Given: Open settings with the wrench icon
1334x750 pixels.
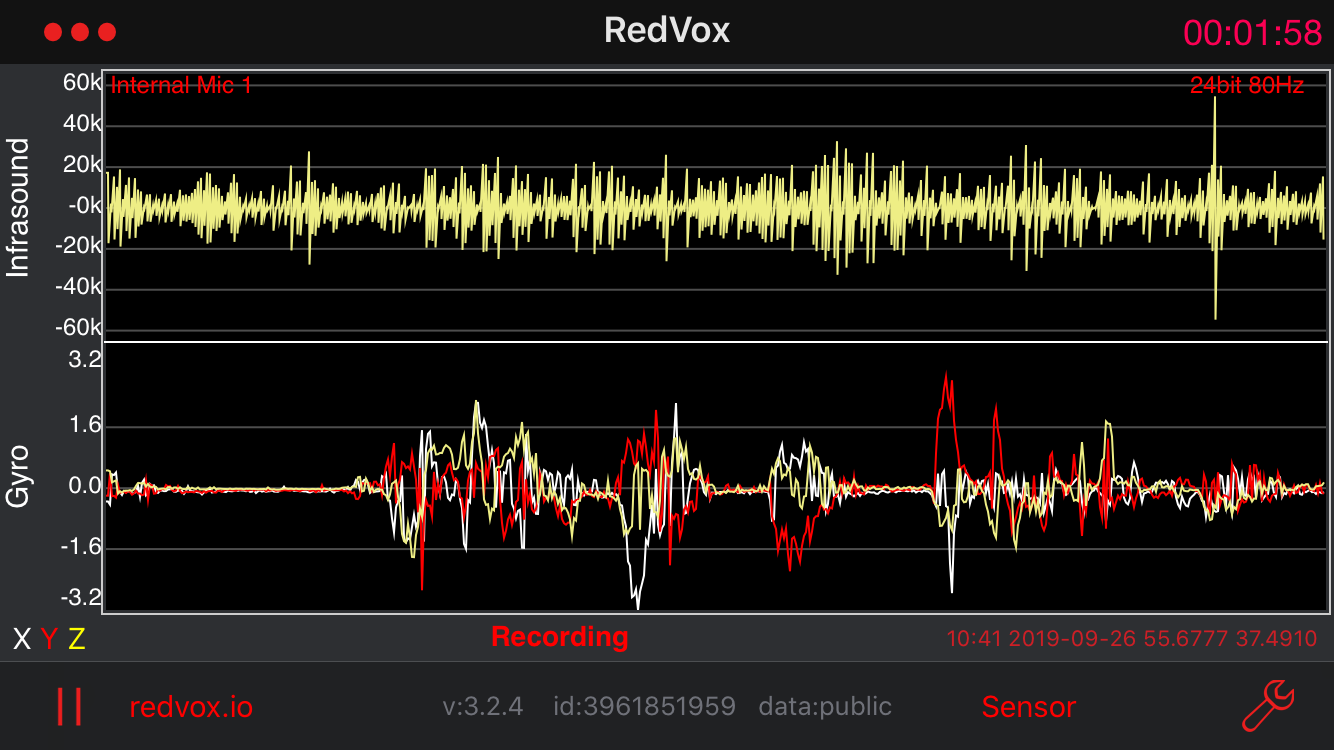Looking at the screenshot, I should click(1268, 706).
